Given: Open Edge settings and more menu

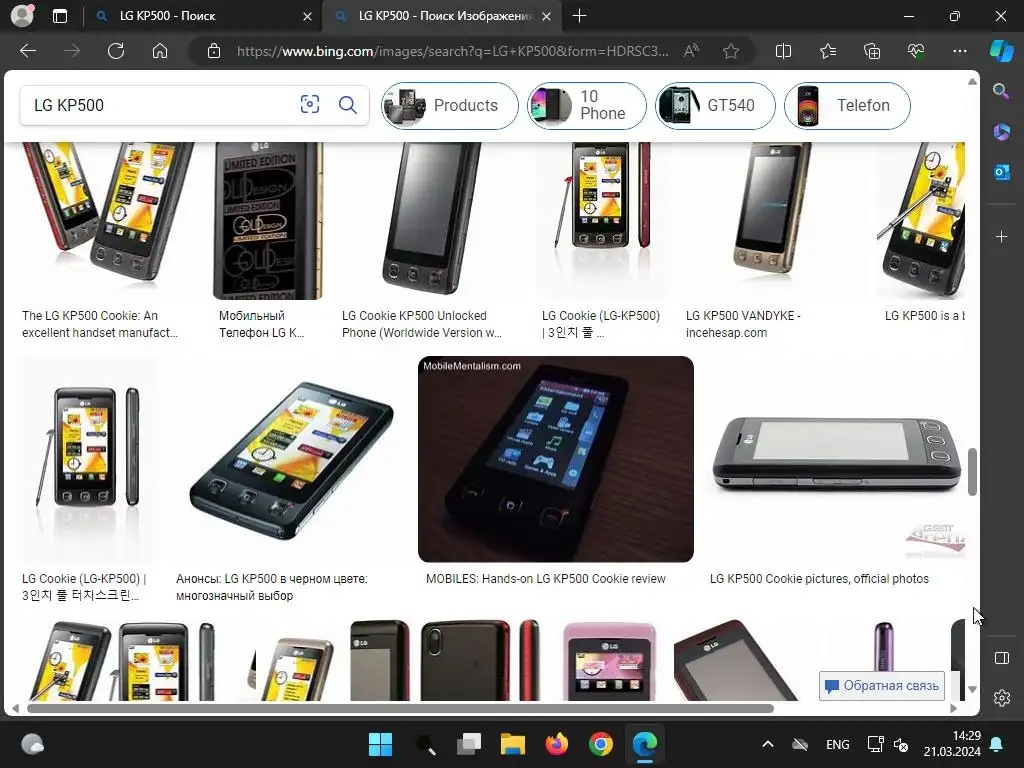Looking at the screenshot, I should click(959, 51).
